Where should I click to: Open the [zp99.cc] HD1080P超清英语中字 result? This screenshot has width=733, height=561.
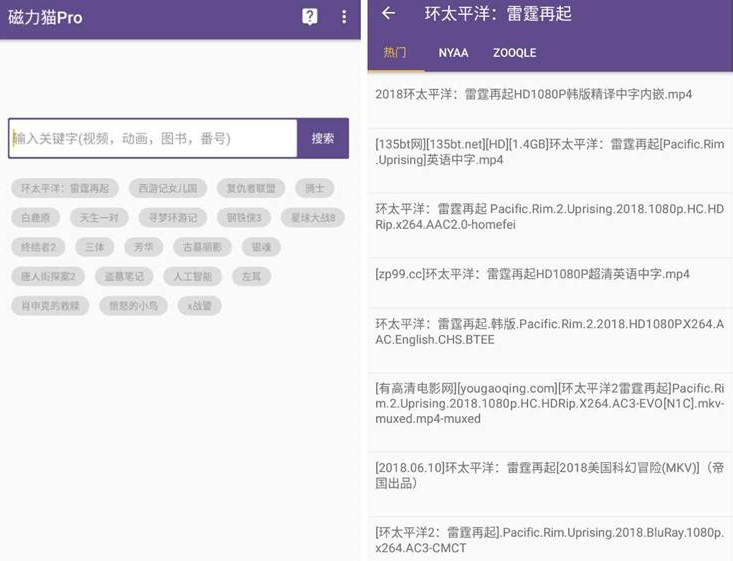coord(550,283)
